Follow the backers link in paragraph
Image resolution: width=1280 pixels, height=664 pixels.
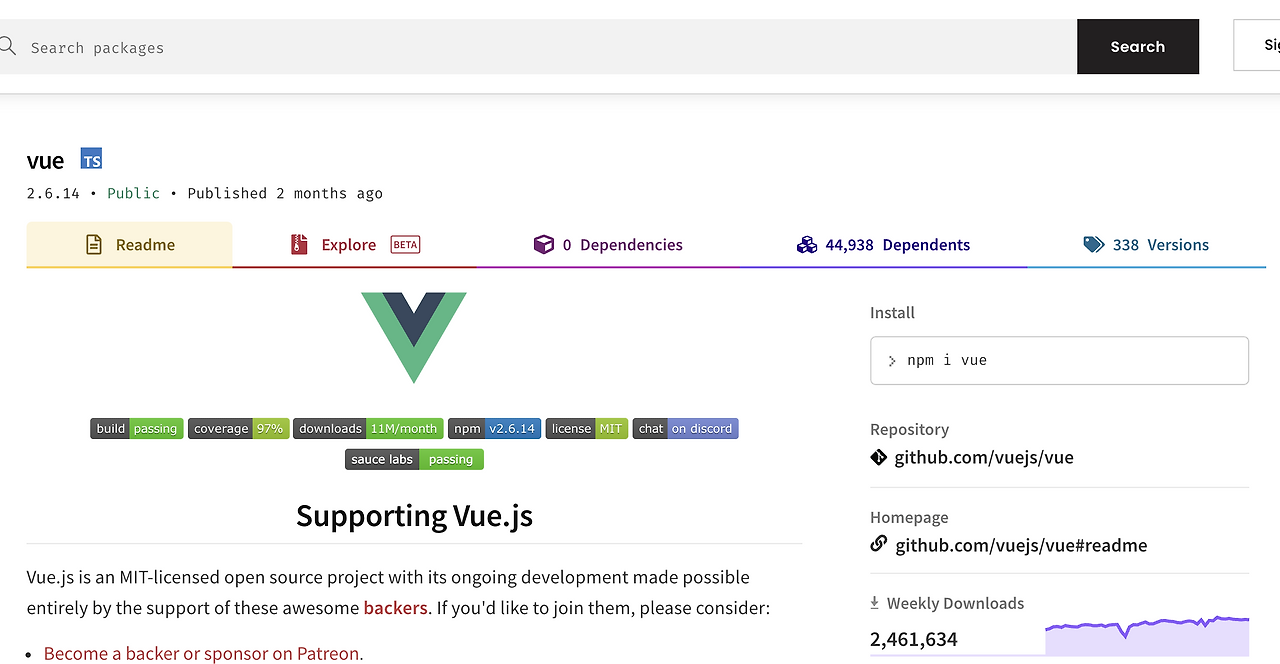(395, 608)
